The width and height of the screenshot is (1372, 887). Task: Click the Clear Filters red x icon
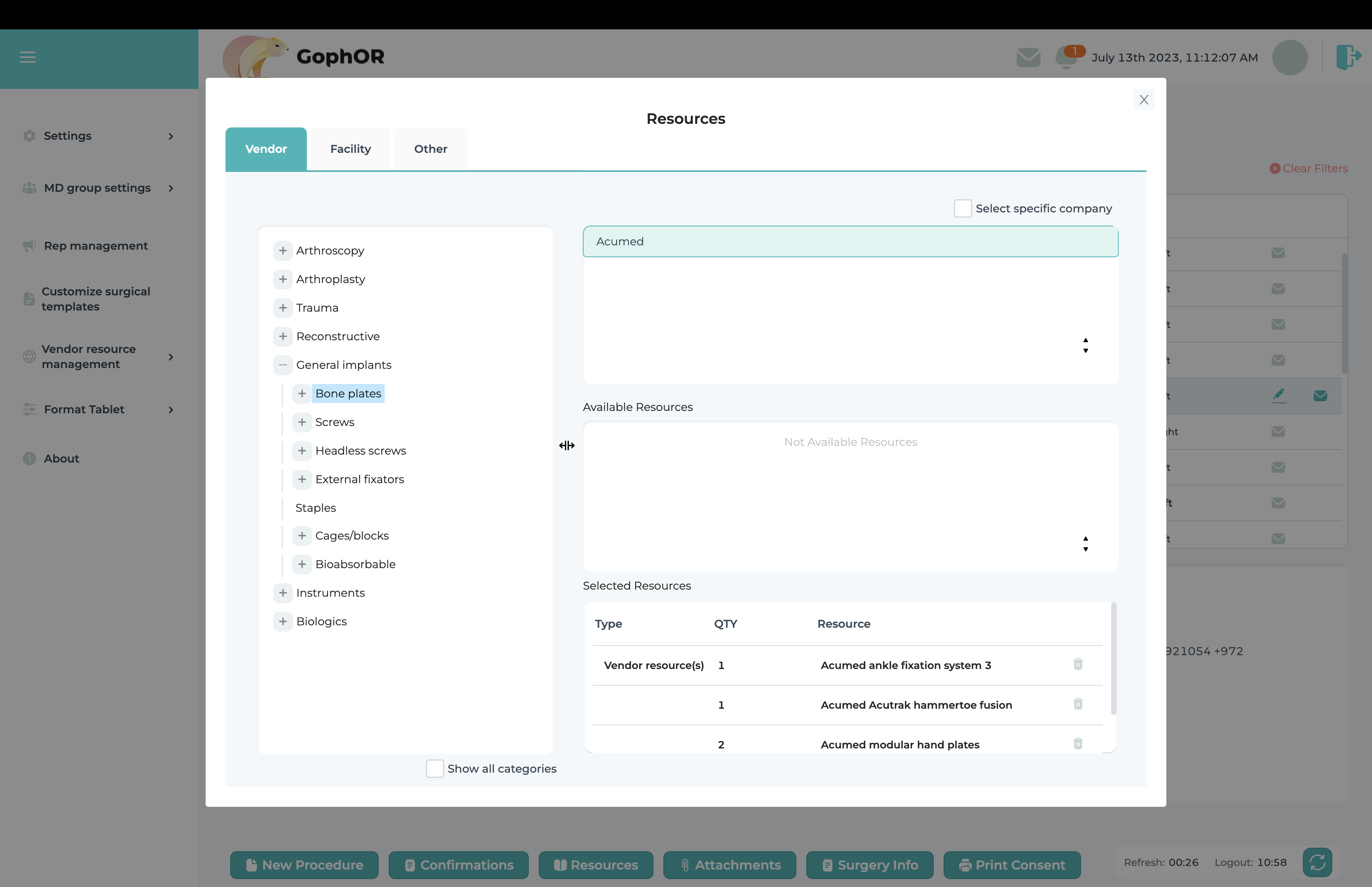(1275, 169)
